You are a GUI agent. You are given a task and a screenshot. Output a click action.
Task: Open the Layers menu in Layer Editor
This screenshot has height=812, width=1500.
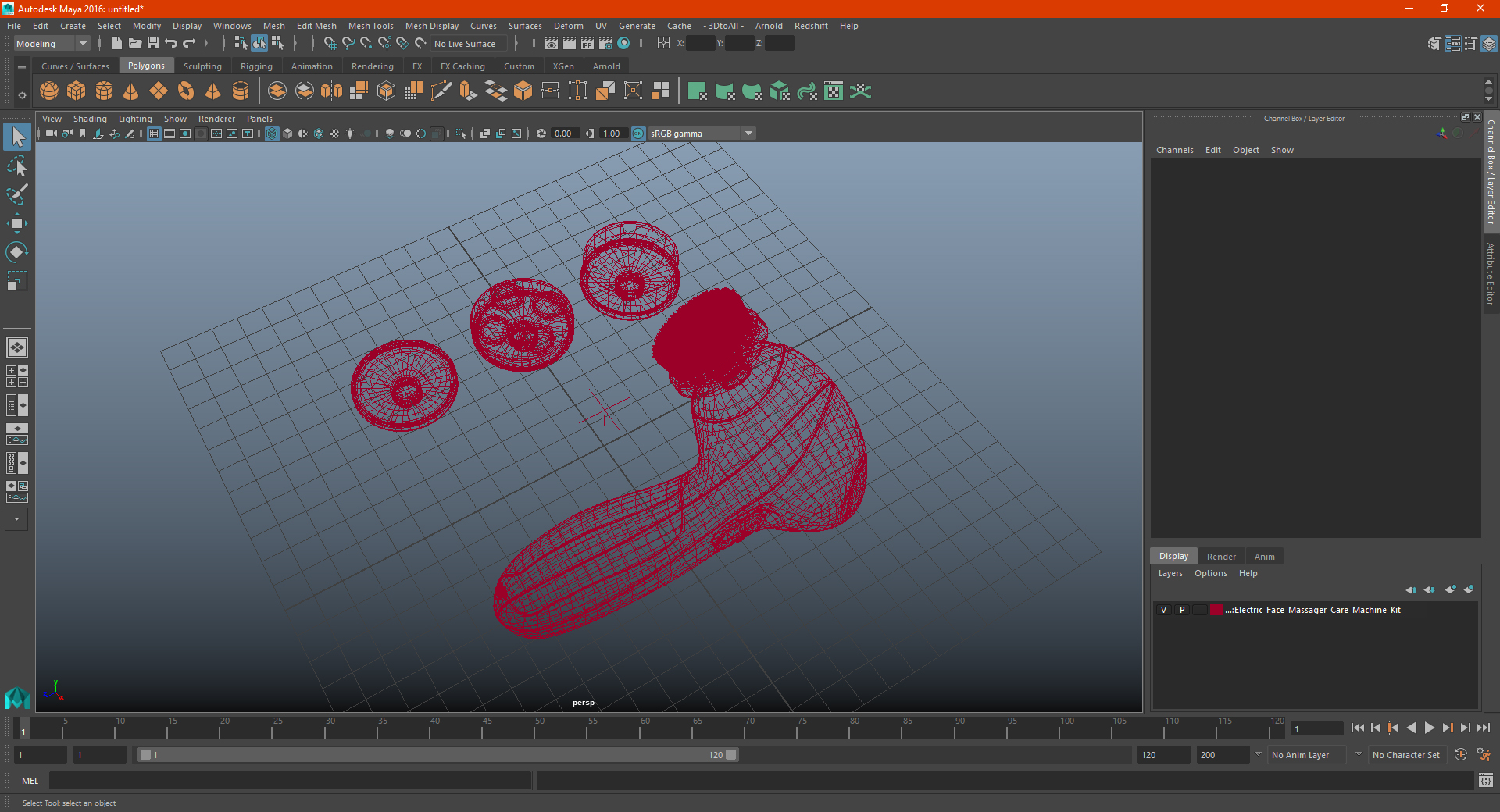coord(1170,573)
